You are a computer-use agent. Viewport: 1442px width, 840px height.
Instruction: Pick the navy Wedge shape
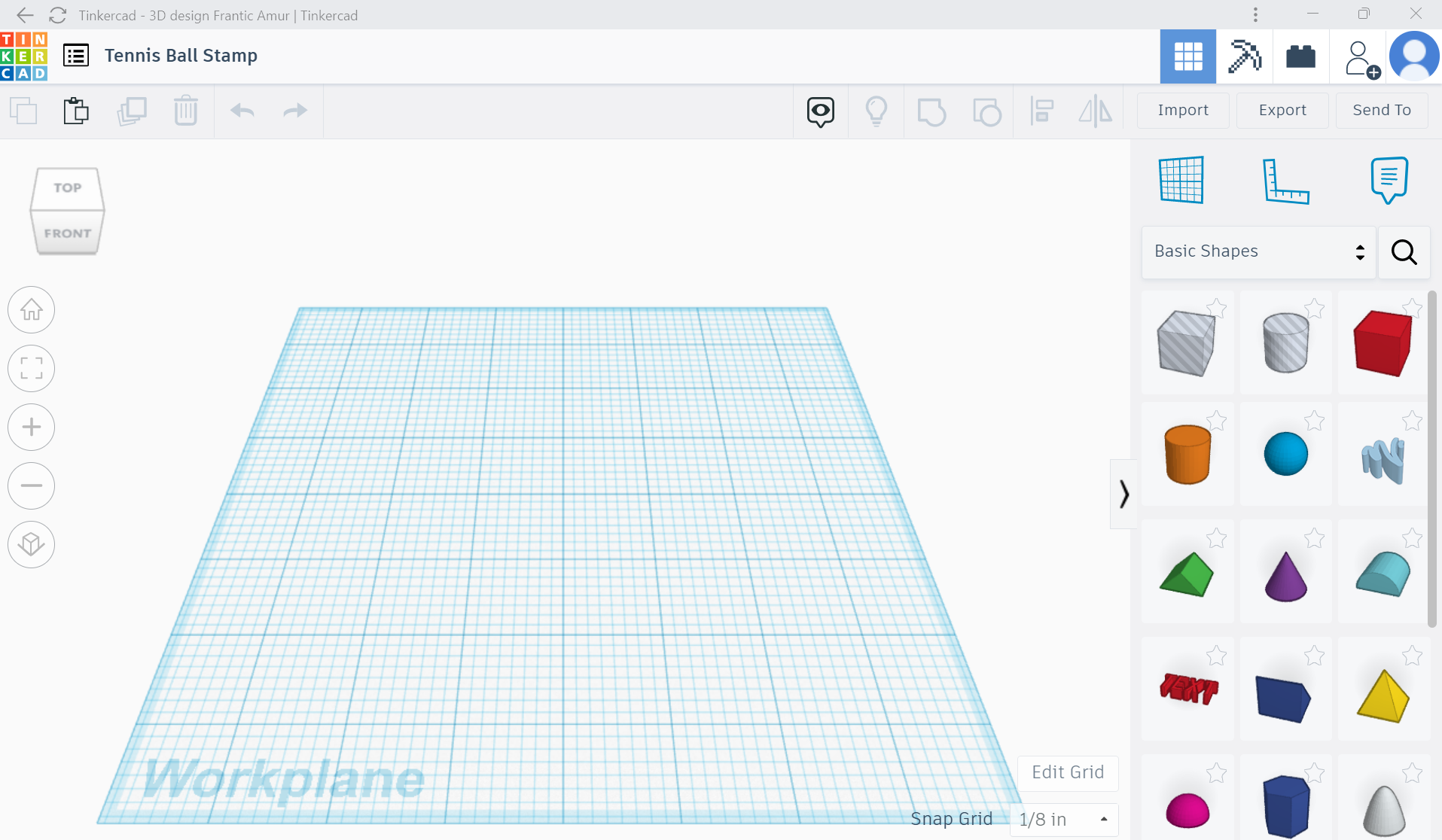(1284, 698)
